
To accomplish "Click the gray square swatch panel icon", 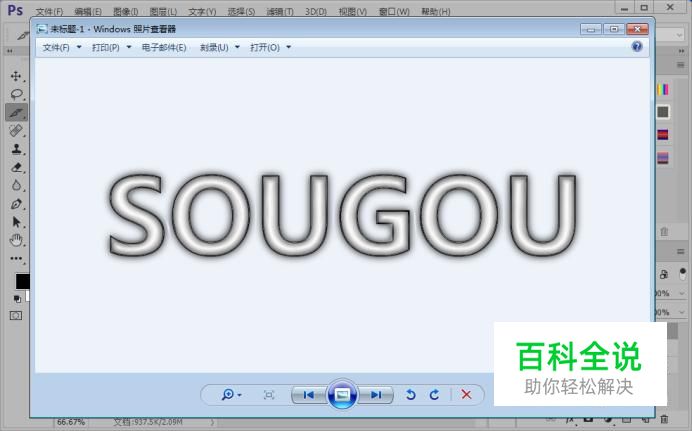I will click(x=663, y=112).
